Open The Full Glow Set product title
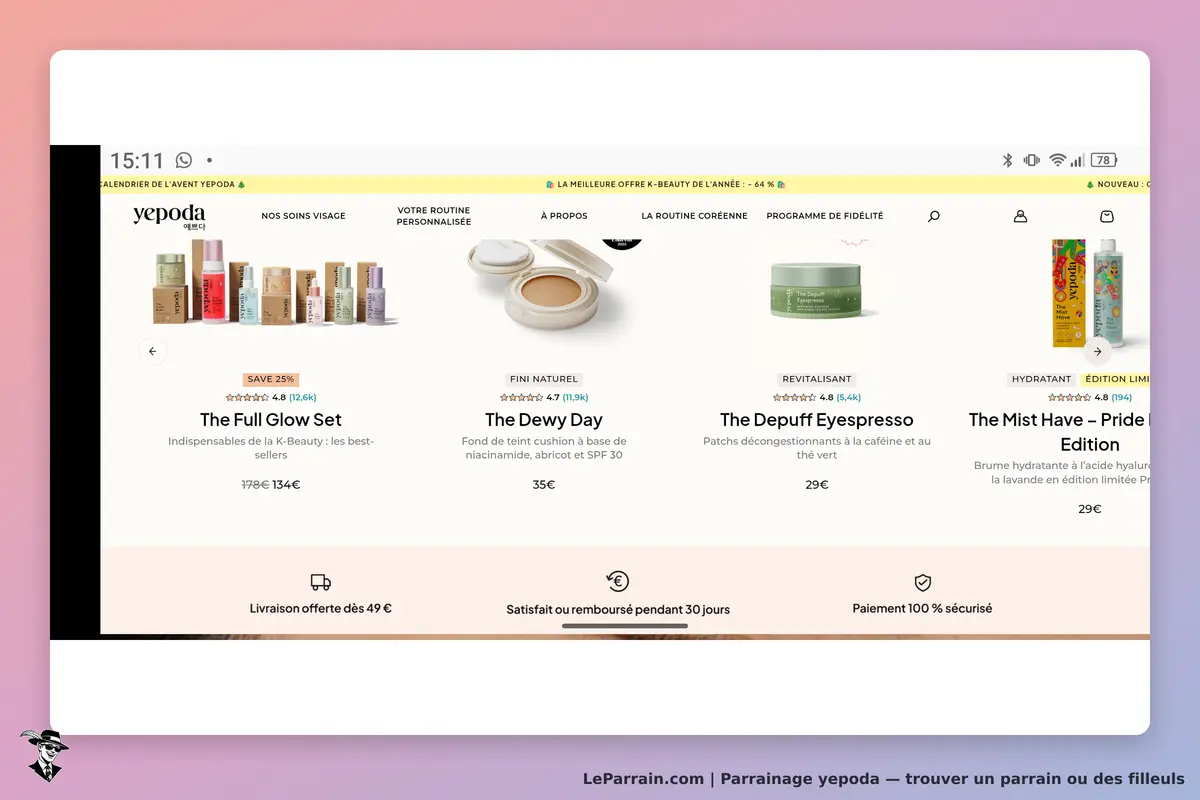Viewport: 1200px width, 800px height. (271, 420)
